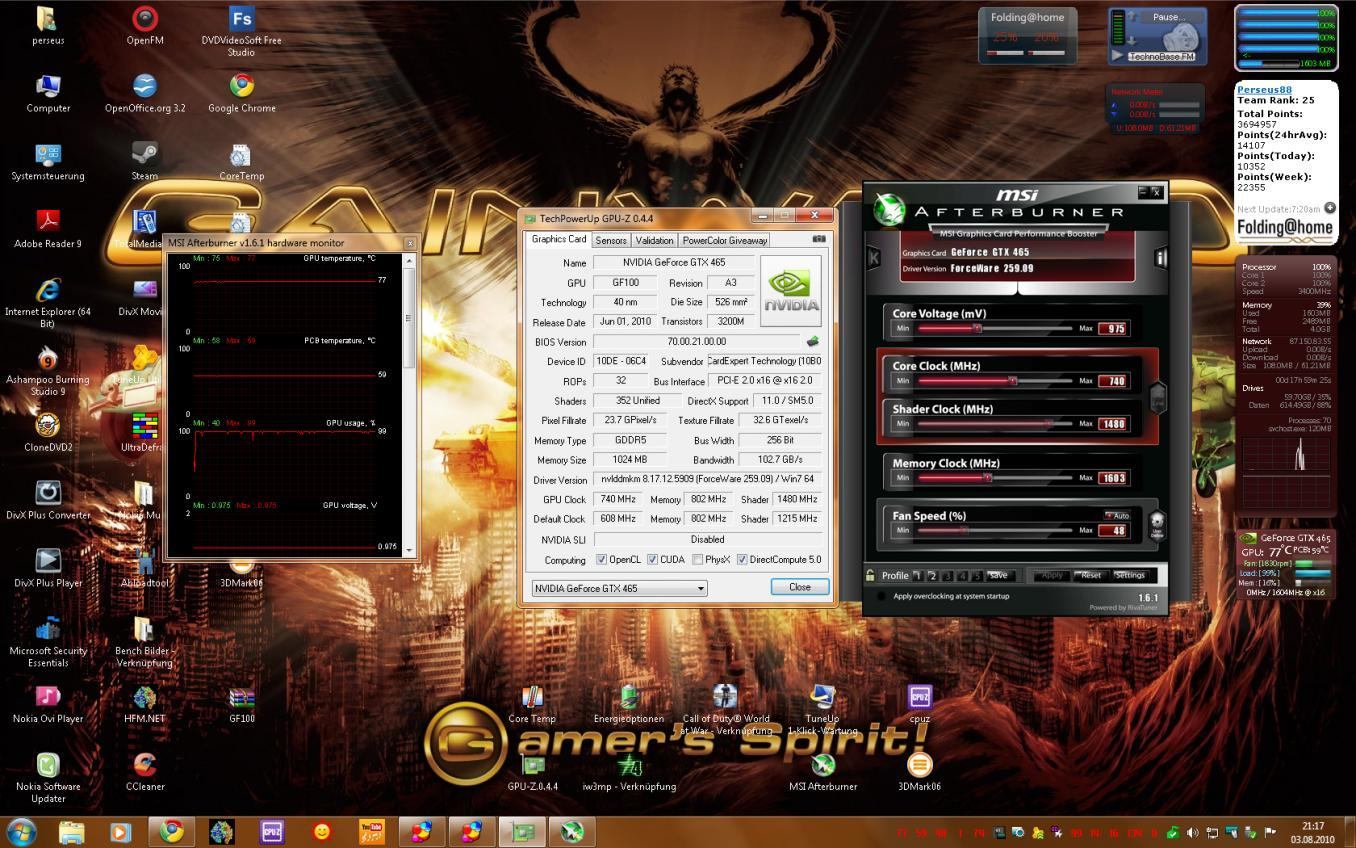This screenshot has width=1356, height=848.
Task: Toggle the DirectCompute 5.0 checkbox
Action: (742, 560)
